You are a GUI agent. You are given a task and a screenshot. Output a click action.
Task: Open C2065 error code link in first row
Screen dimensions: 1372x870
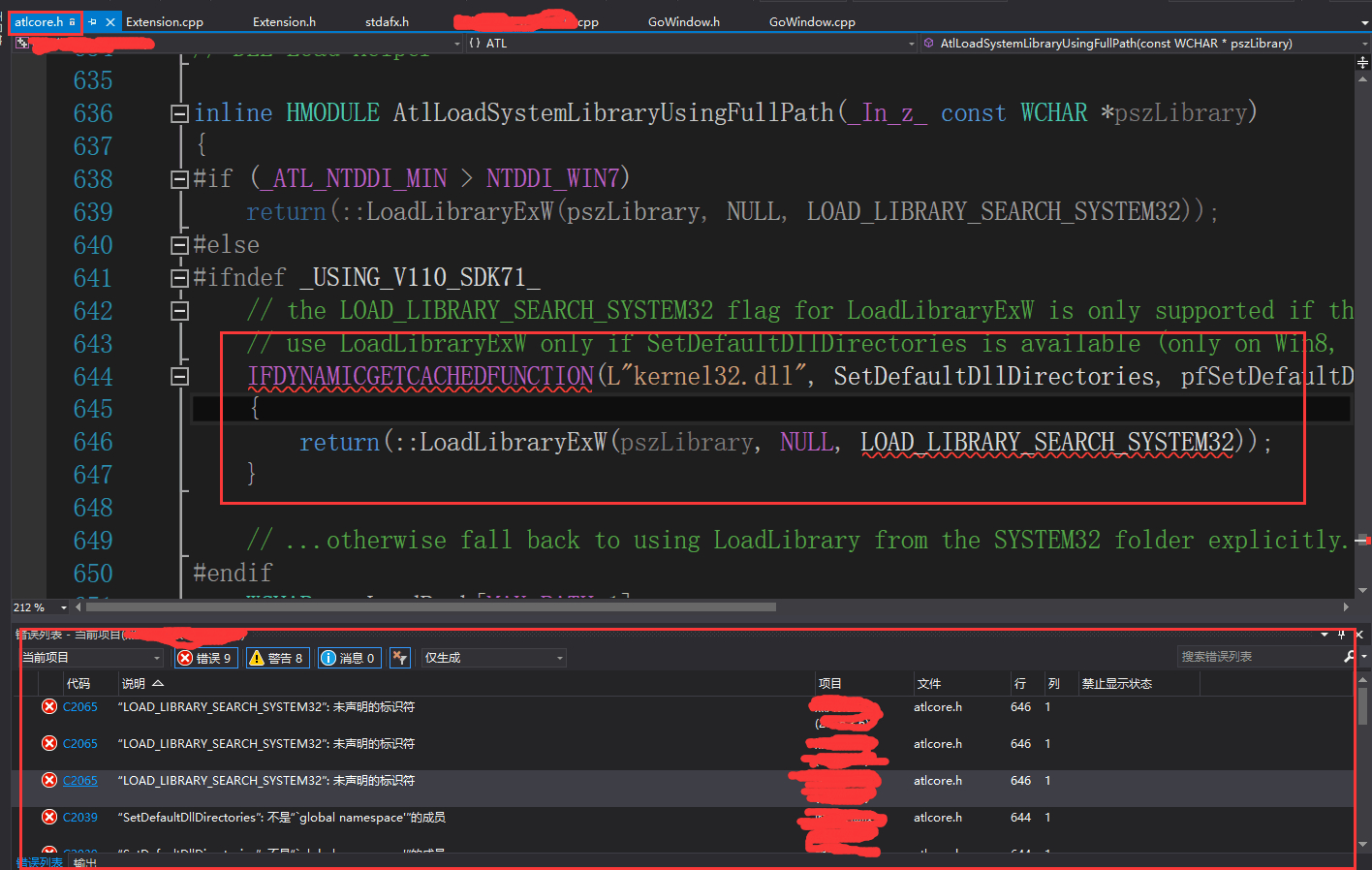[x=80, y=707]
